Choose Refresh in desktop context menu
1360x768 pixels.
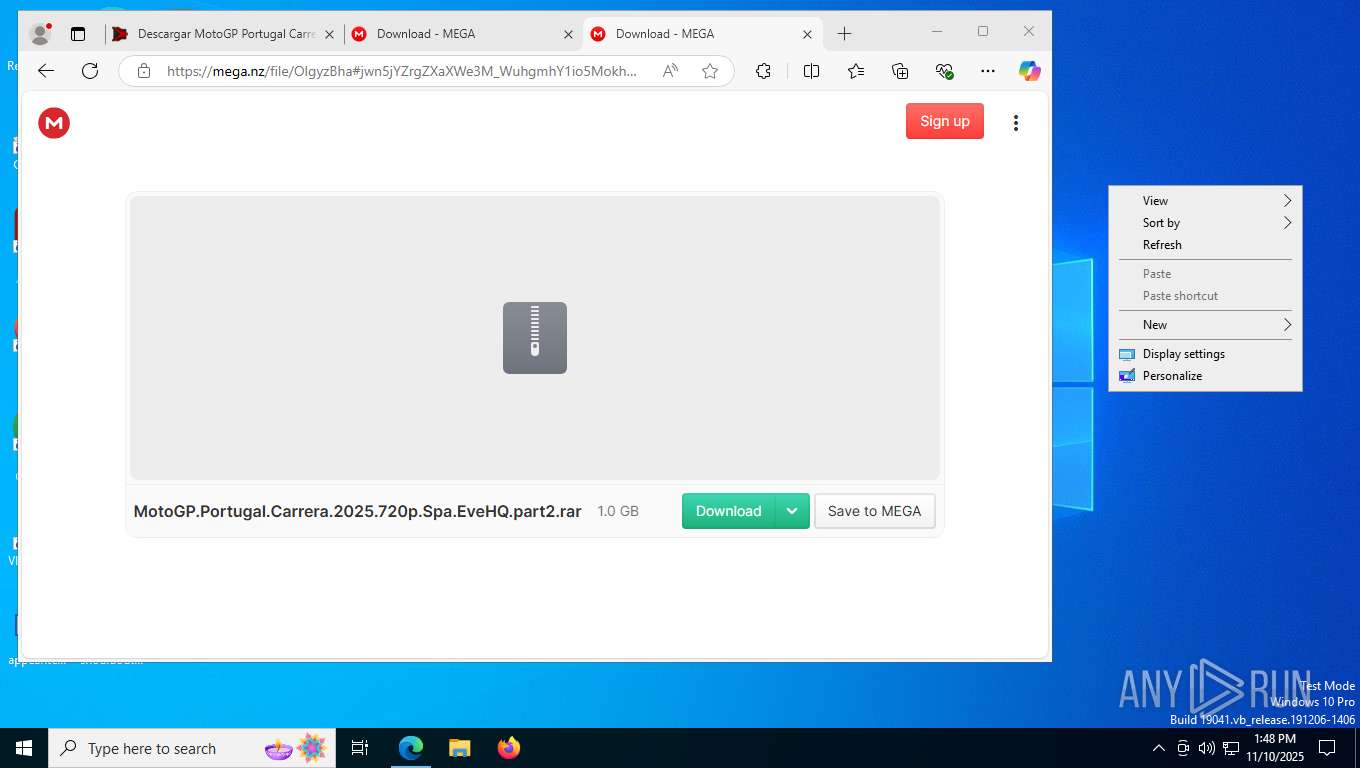click(1205, 245)
